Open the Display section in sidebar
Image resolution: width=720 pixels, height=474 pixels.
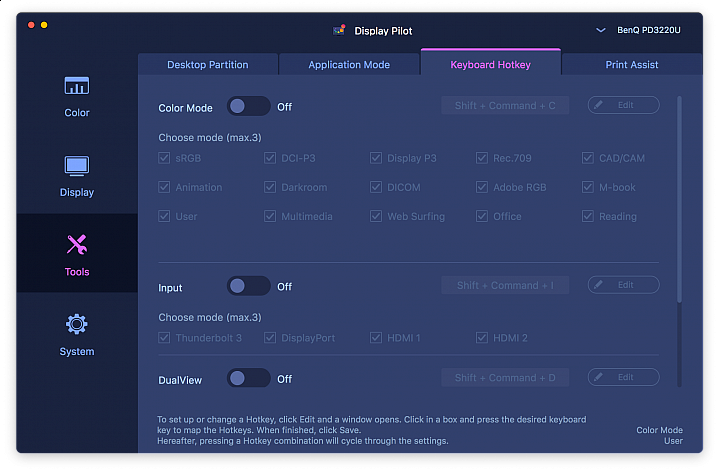coord(77,176)
